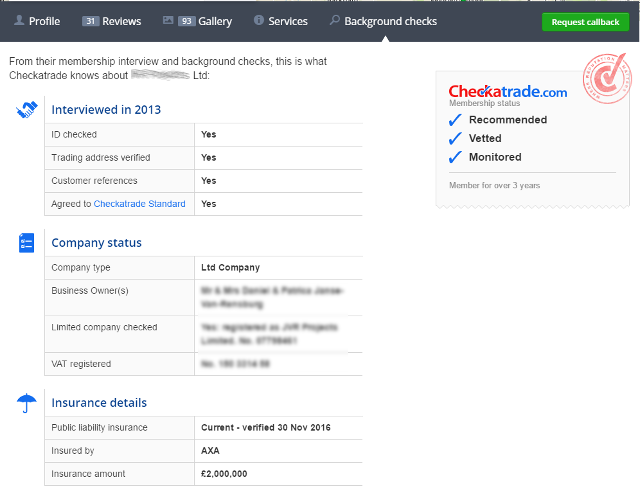Click the Recommended check mark
The height and width of the screenshot is (491, 640).
coord(455,120)
